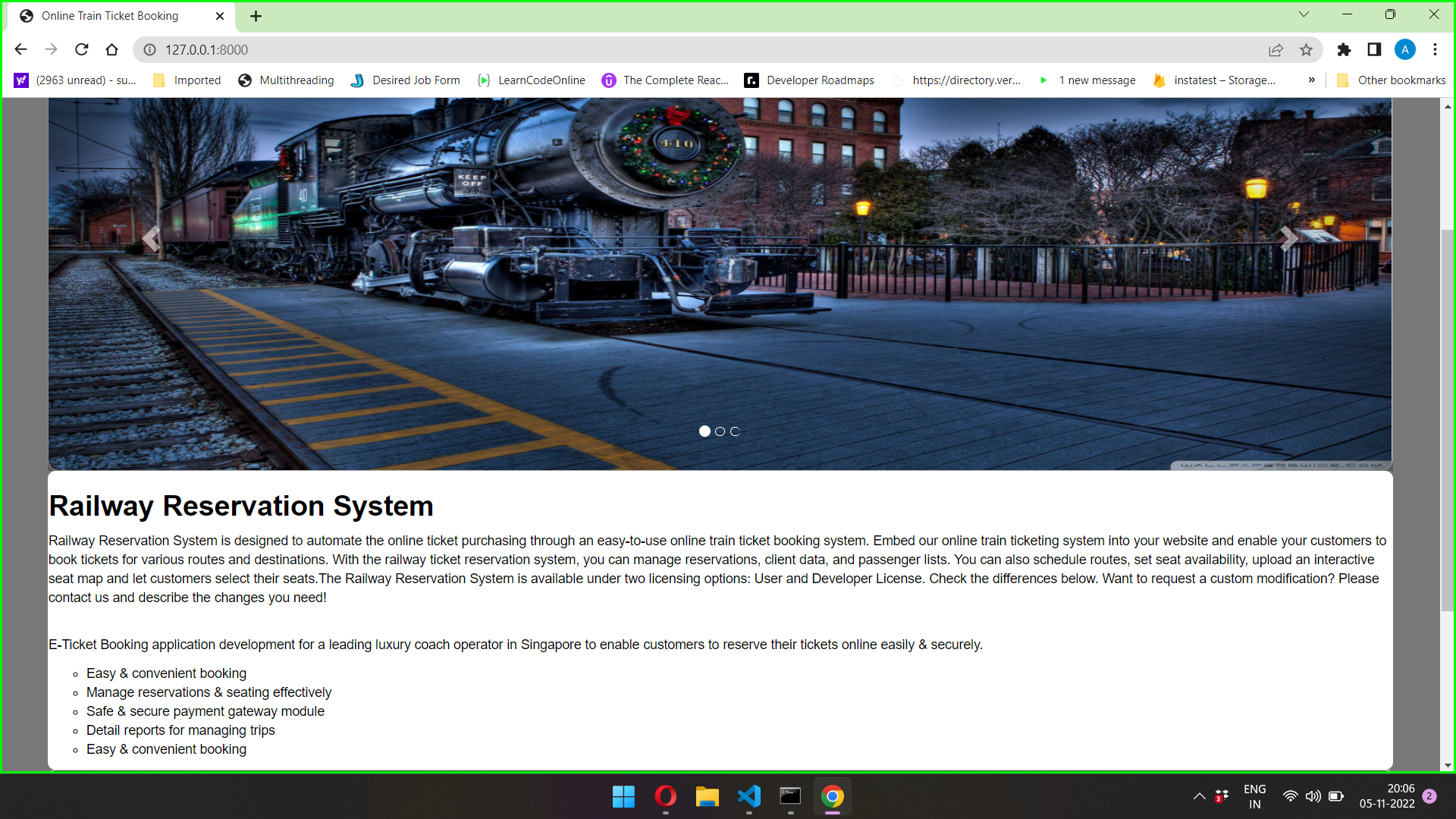Bookmark this page with the star icon
The height and width of the screenshot is (819, 1456).
pos(1307,49)
